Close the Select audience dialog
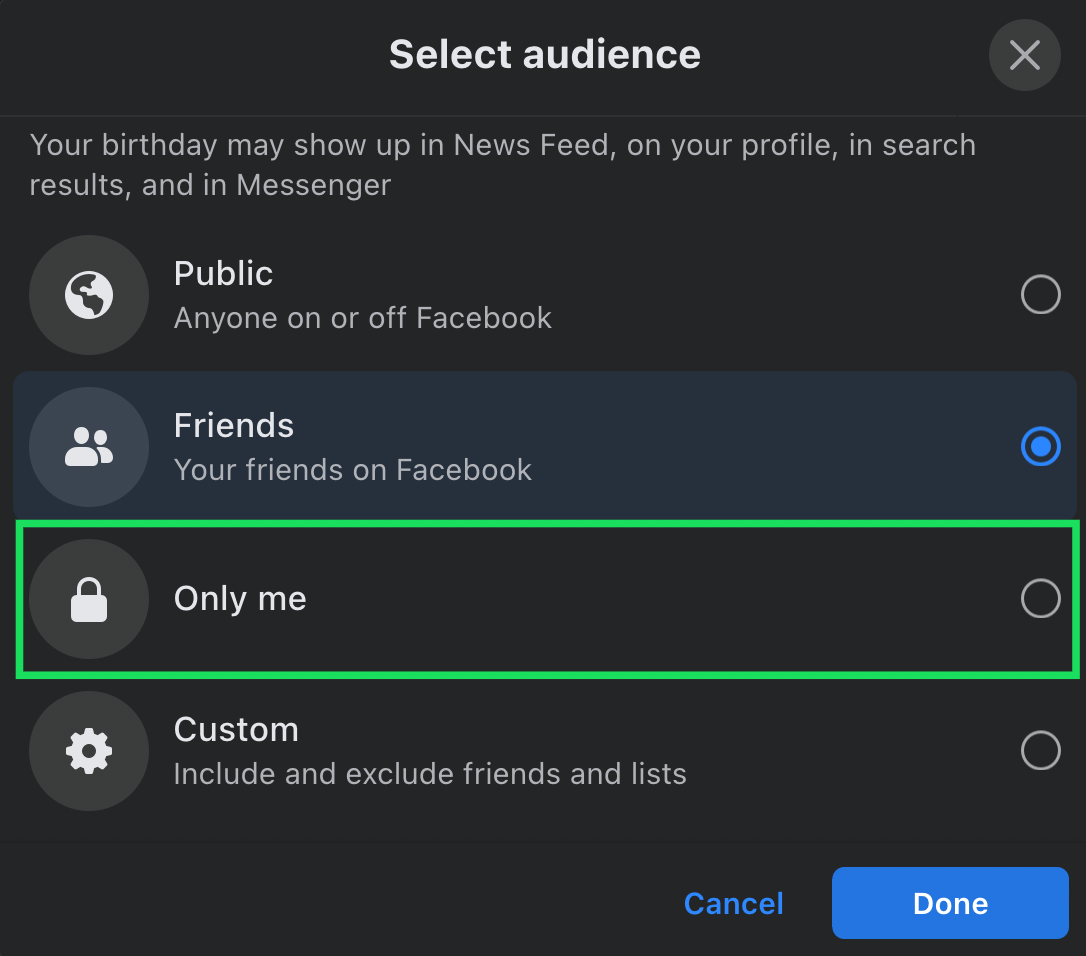Screen dimensions: 1086x956 click(x=1024, y=55)
